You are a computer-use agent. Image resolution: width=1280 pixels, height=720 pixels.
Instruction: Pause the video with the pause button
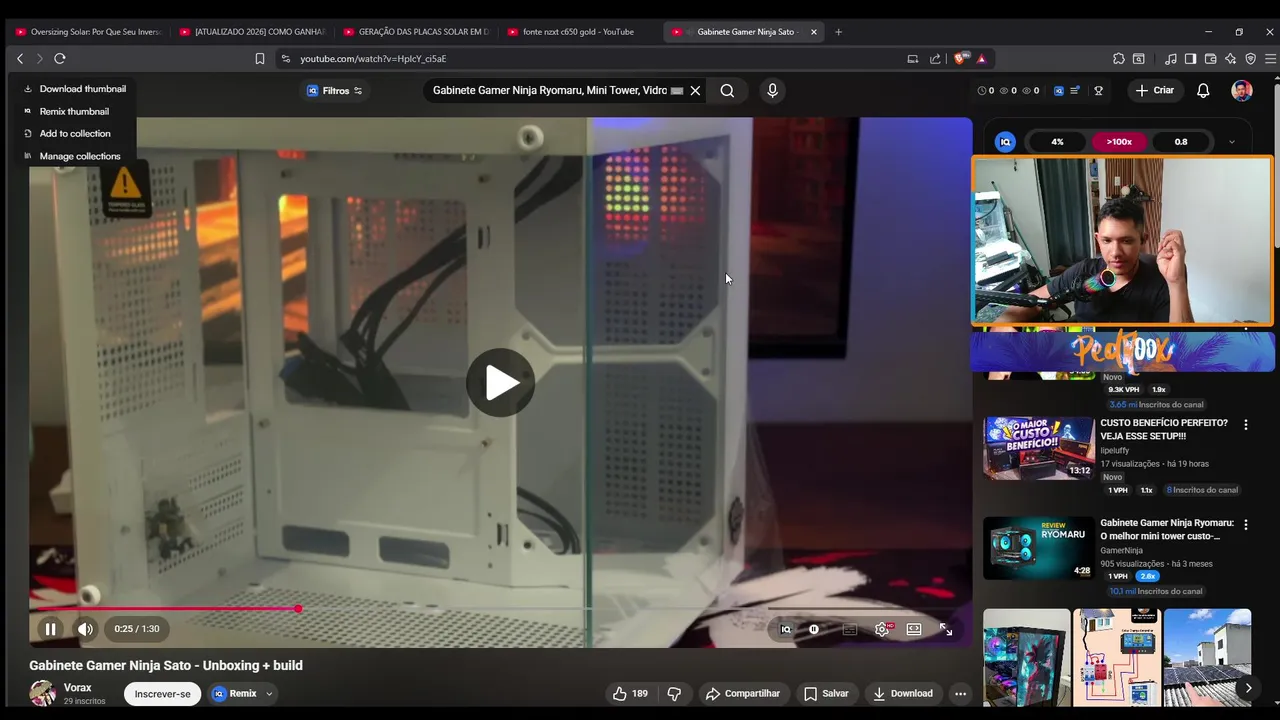coord(50,629)
